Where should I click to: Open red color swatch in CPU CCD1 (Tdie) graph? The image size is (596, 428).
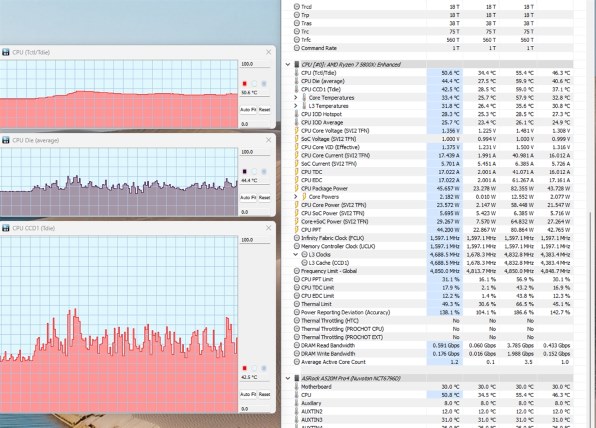[x=244, y=368]
